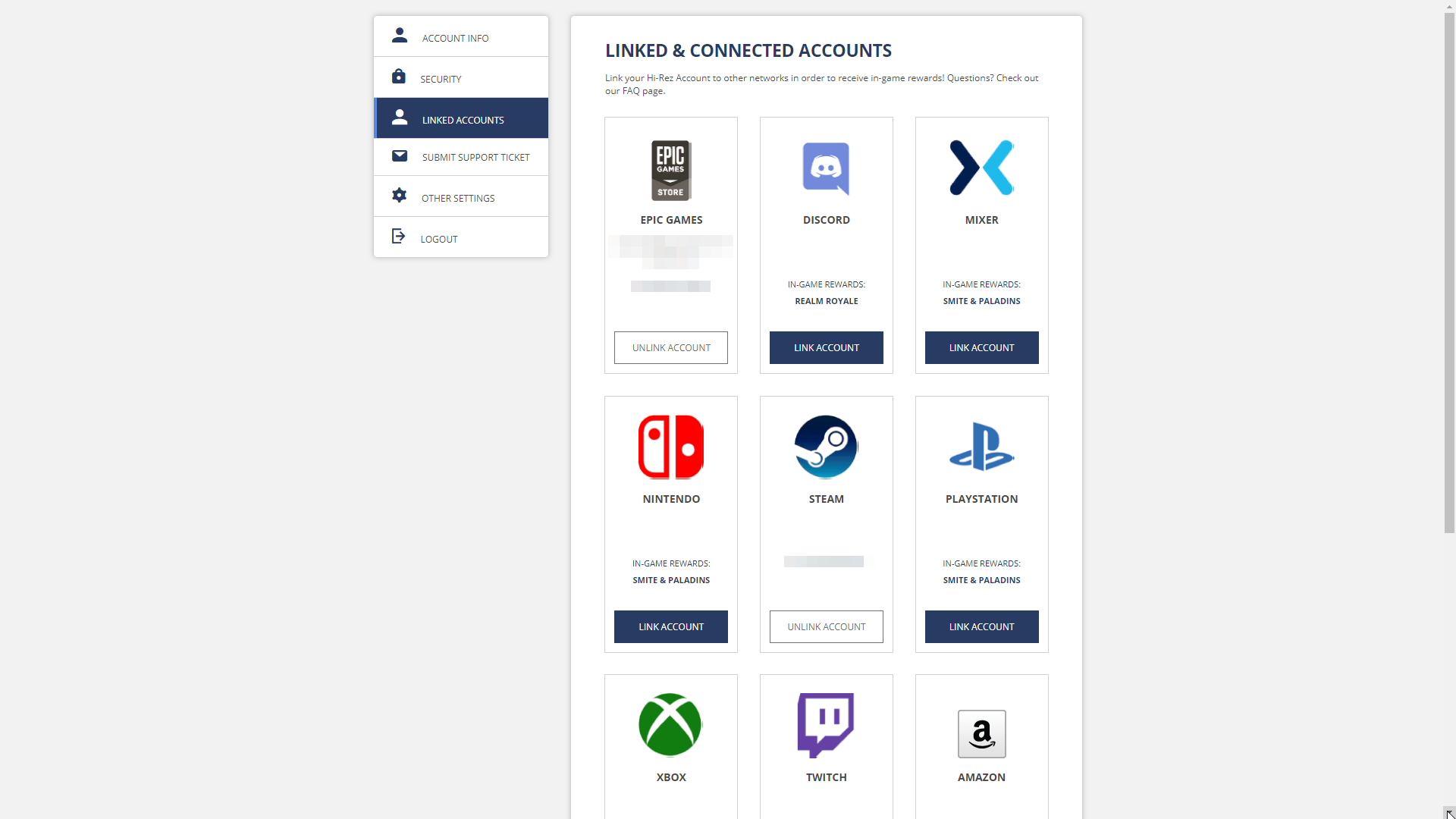
Task: Open Submit Support Ticket page
Action: [461, 157]
